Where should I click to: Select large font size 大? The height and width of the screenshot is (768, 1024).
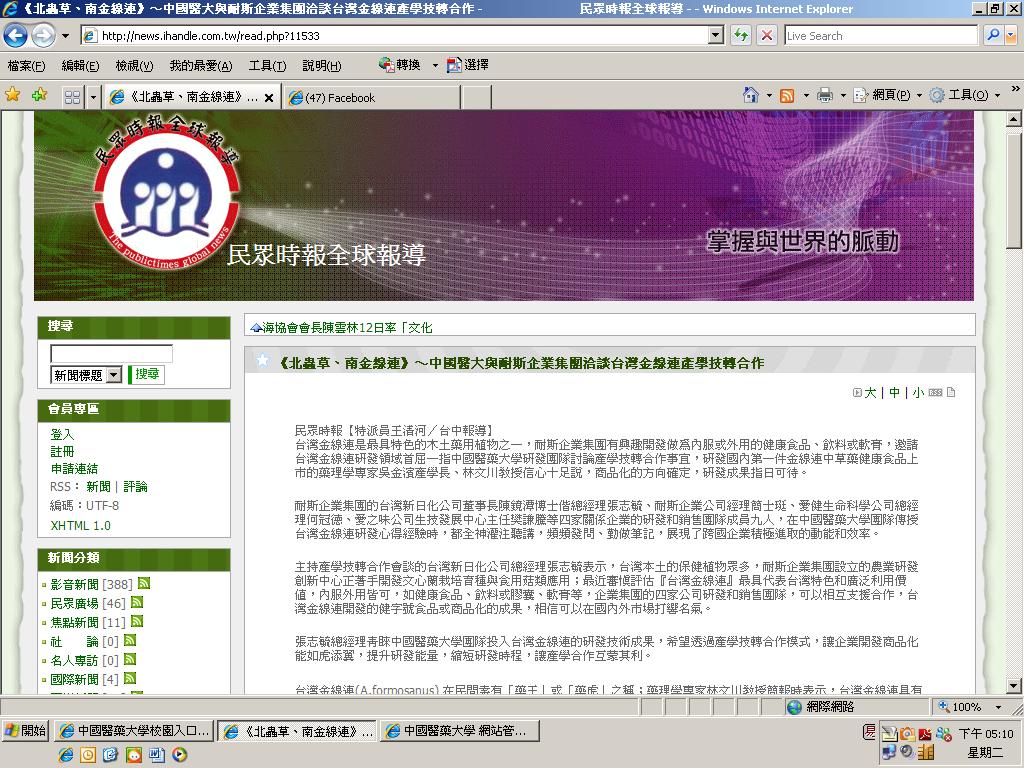tap(870, 392)
